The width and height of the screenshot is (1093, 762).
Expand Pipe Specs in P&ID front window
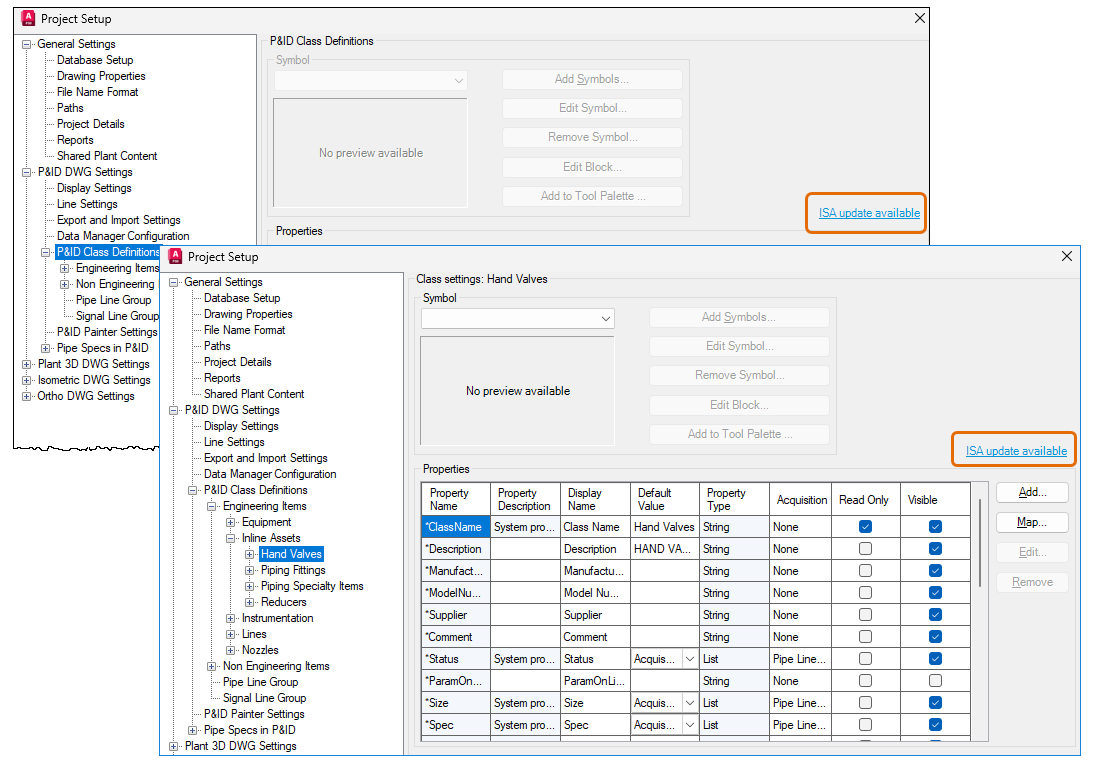pyautogui.click(x=192, y=731)
